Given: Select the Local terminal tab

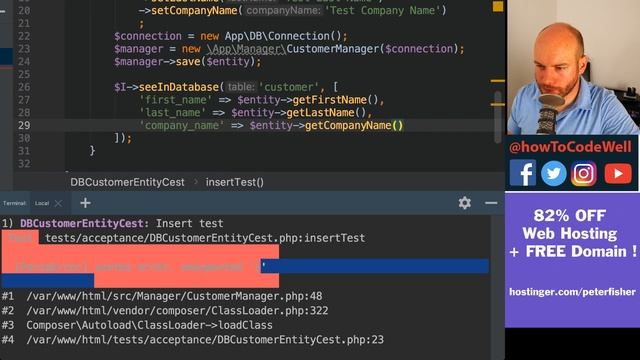Looking at the screenshot, I should click(x=42, y=203).
